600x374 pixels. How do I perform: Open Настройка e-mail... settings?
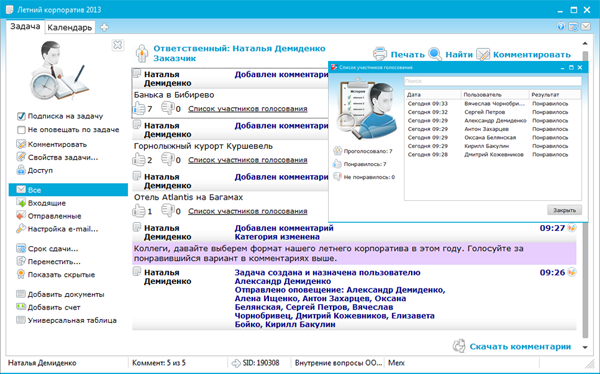click(x=57, y=229)
